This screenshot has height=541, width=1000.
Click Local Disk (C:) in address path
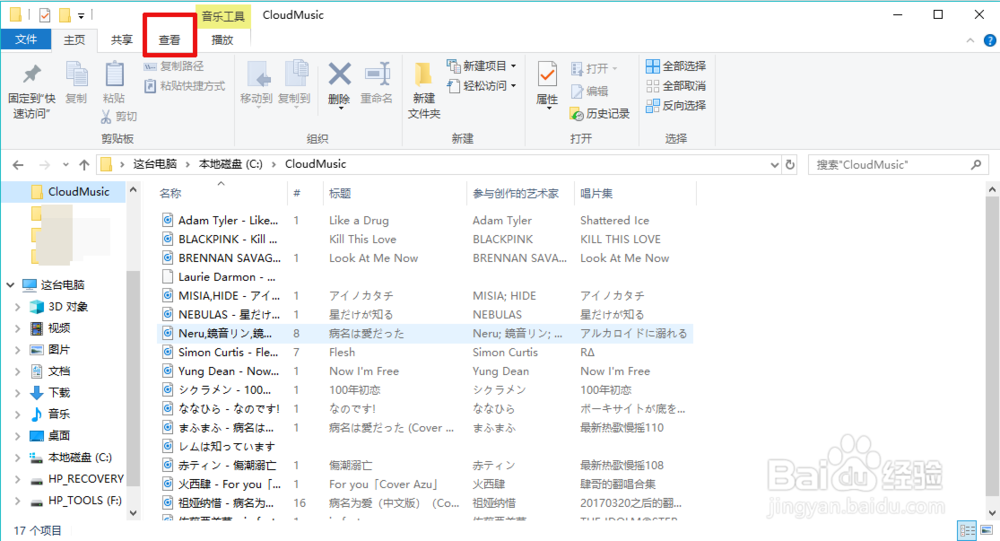point(230,164)
